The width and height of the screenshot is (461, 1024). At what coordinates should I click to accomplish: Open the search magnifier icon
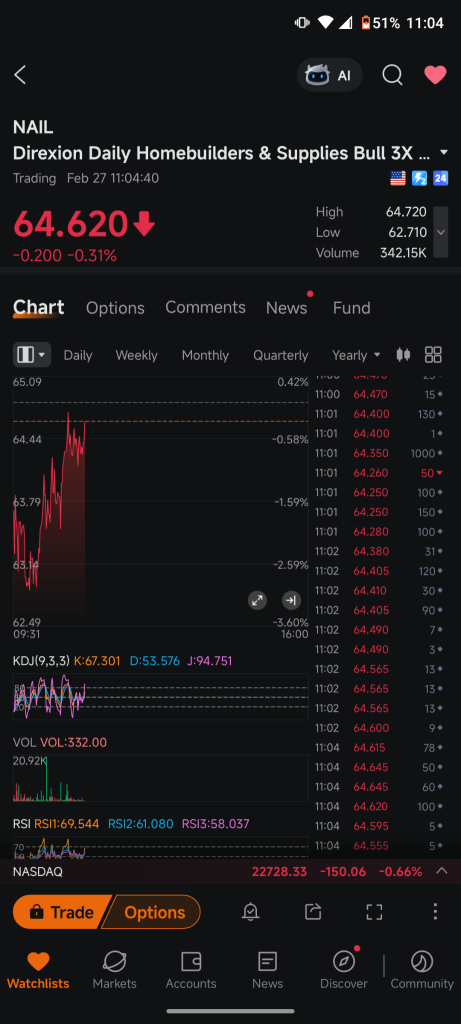tap(392, 75)
